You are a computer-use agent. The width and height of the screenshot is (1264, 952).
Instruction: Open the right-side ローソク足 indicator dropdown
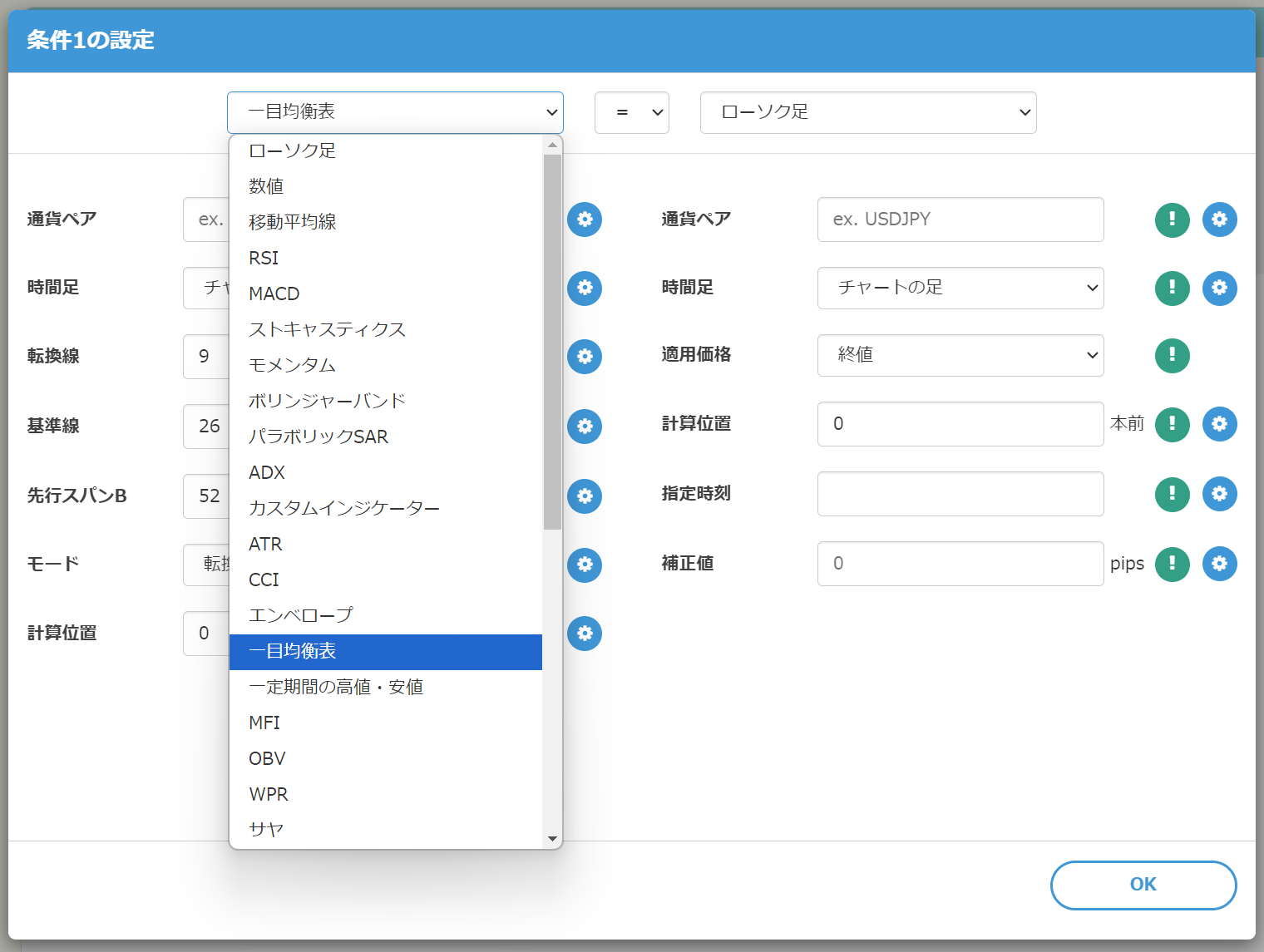tap(867, 112)
